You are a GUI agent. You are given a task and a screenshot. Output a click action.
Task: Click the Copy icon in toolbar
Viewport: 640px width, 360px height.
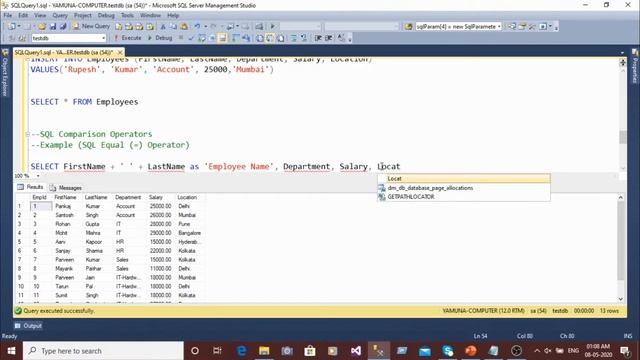pyautogui.click(x=173, y=27)
